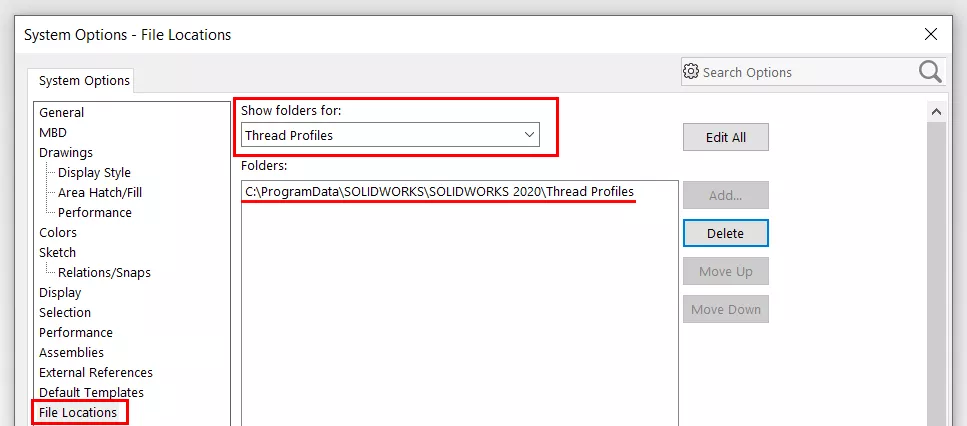Click the gear icon in search box
967x426 pixels.
pyautogui.click(x=691, y=72)
